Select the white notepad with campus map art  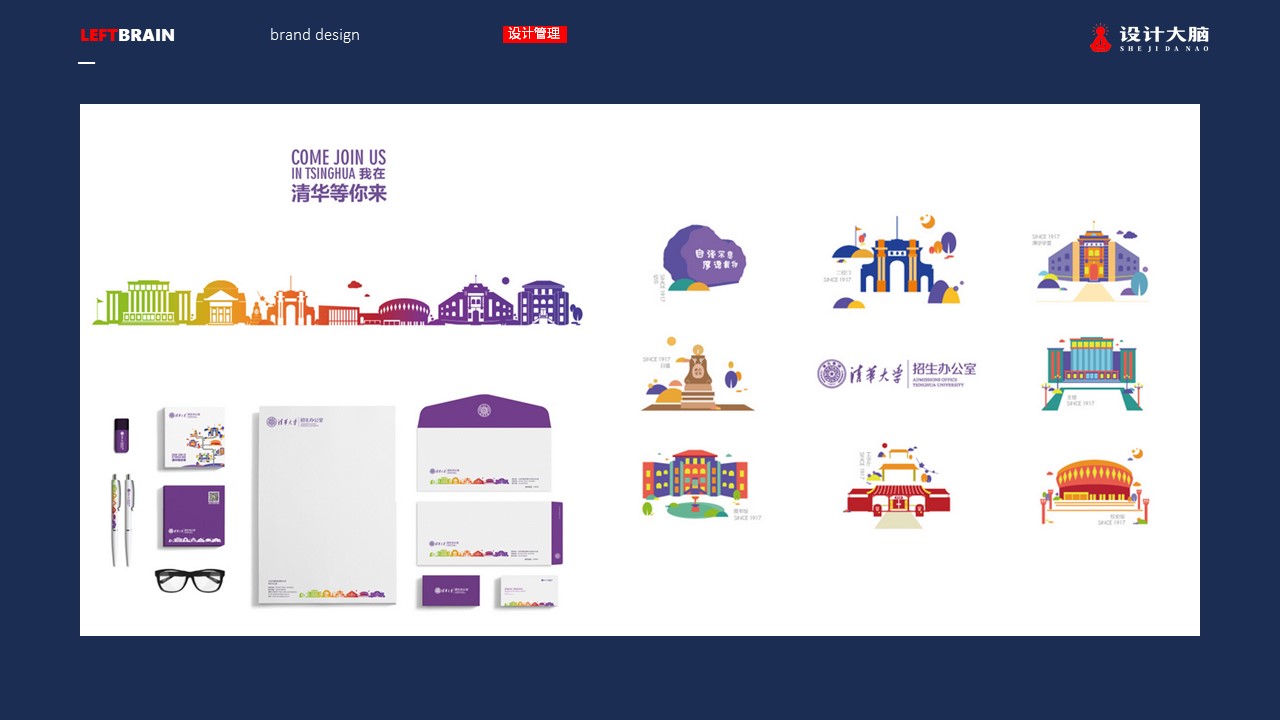[191, 438]
